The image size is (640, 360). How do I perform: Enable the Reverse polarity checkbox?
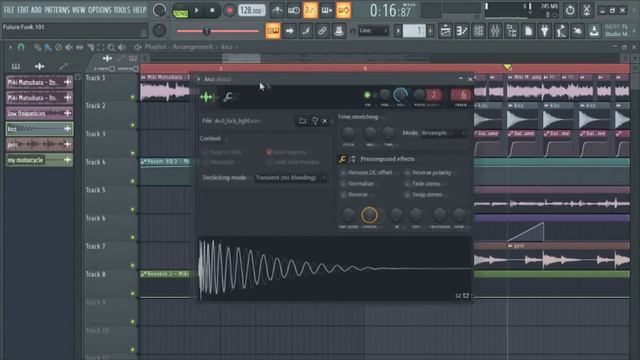(407, 173)
